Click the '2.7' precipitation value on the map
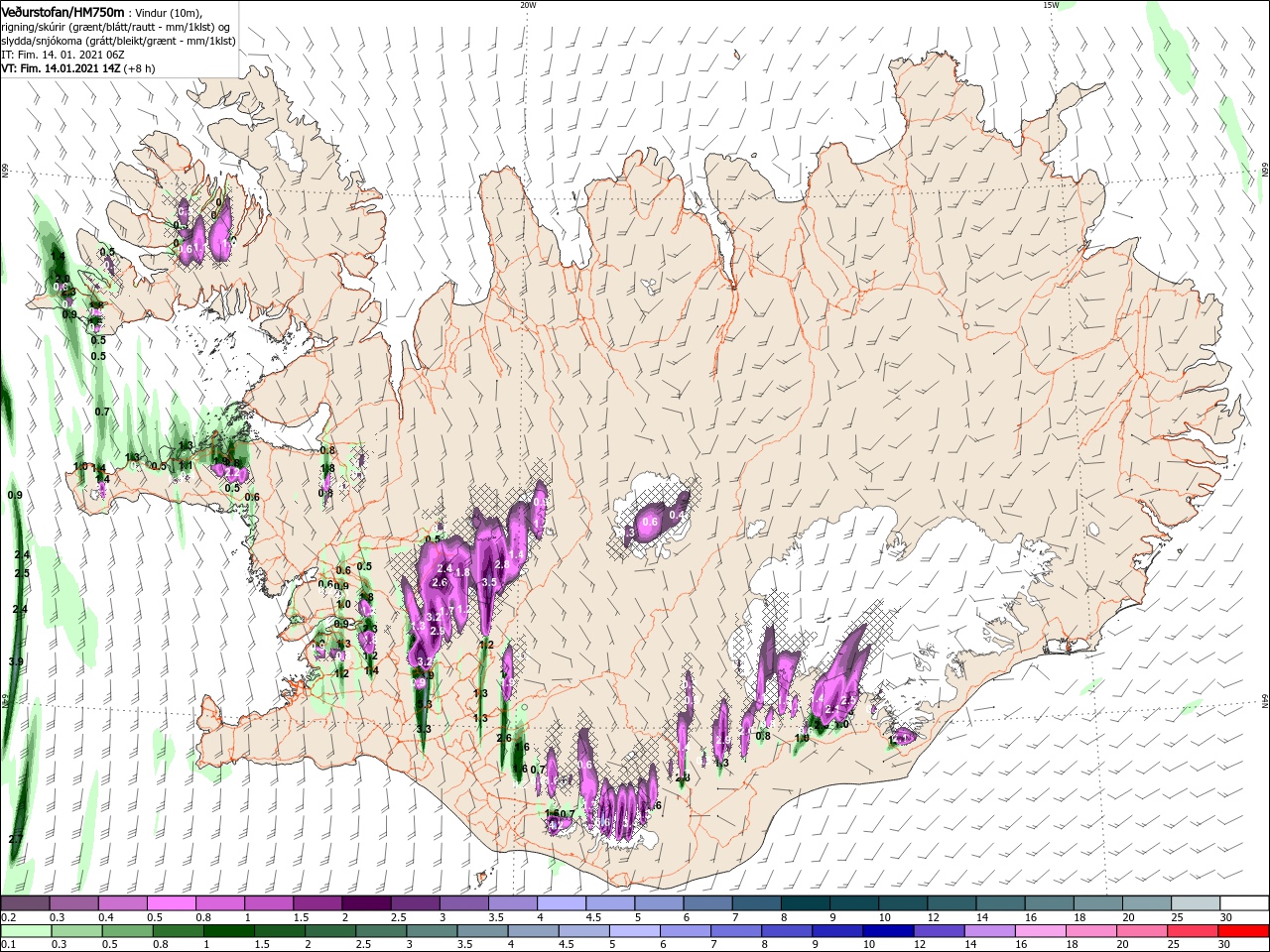The width and height of the screenshot is (1270, 952). click(16, 840)
